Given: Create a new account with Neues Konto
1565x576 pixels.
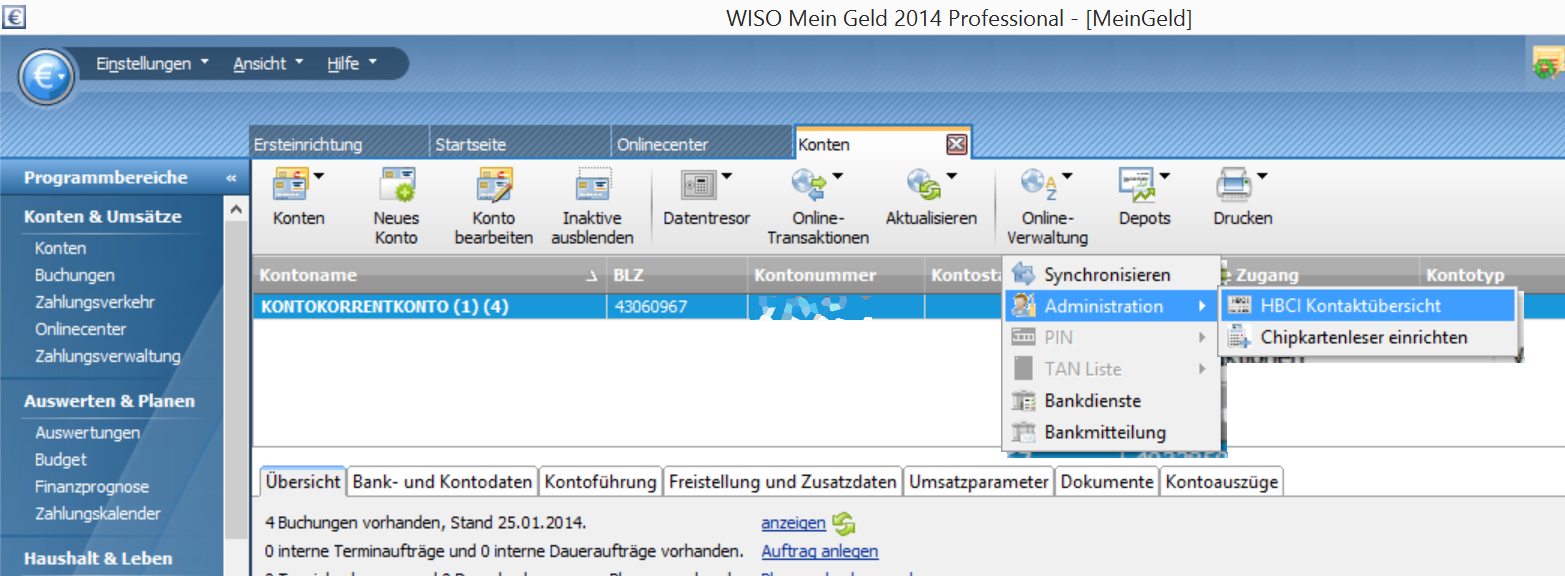Looking at the screenshot, I should pos(396,186).
